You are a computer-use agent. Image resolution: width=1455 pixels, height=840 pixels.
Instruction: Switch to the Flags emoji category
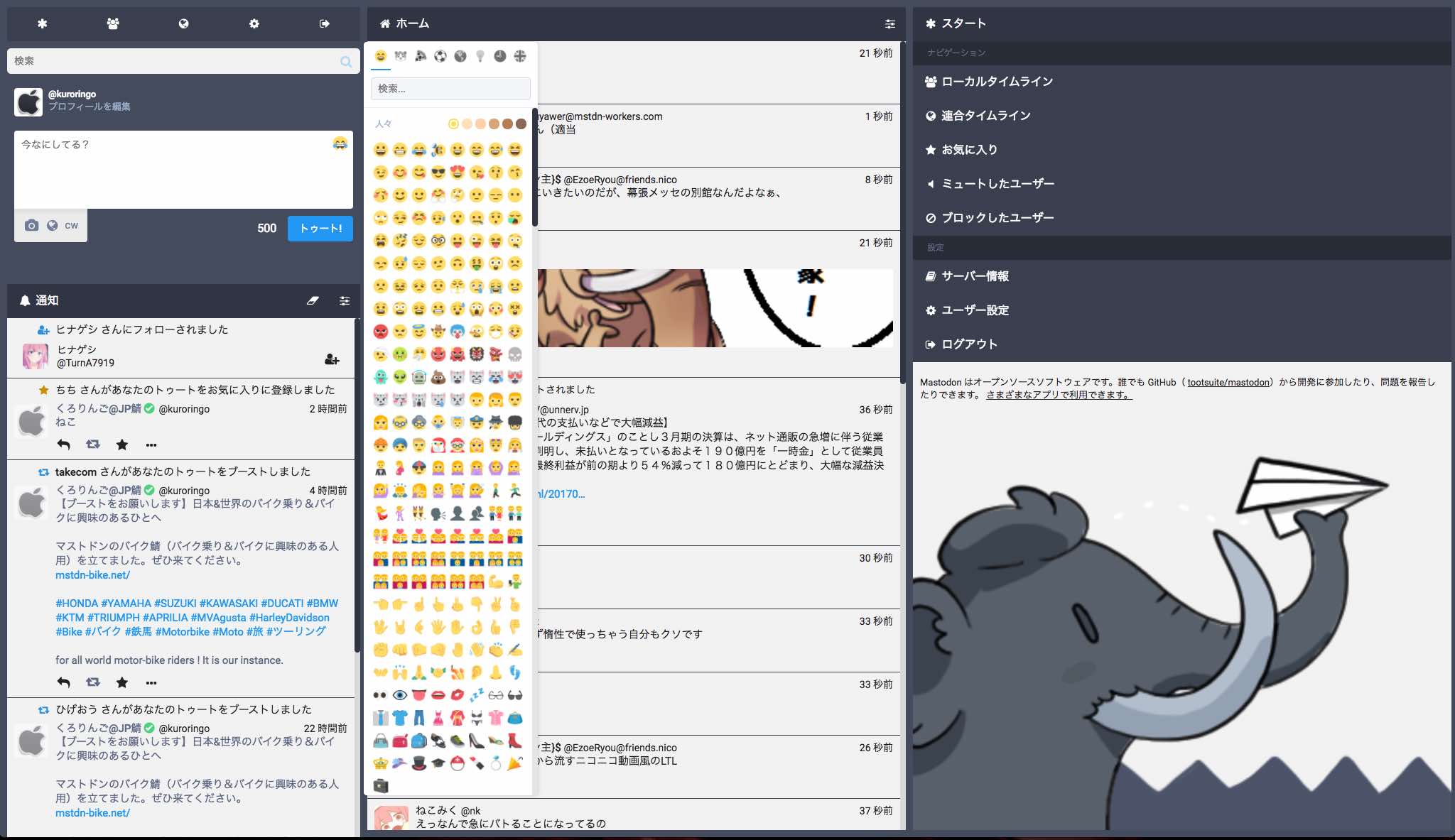[520, 57]
